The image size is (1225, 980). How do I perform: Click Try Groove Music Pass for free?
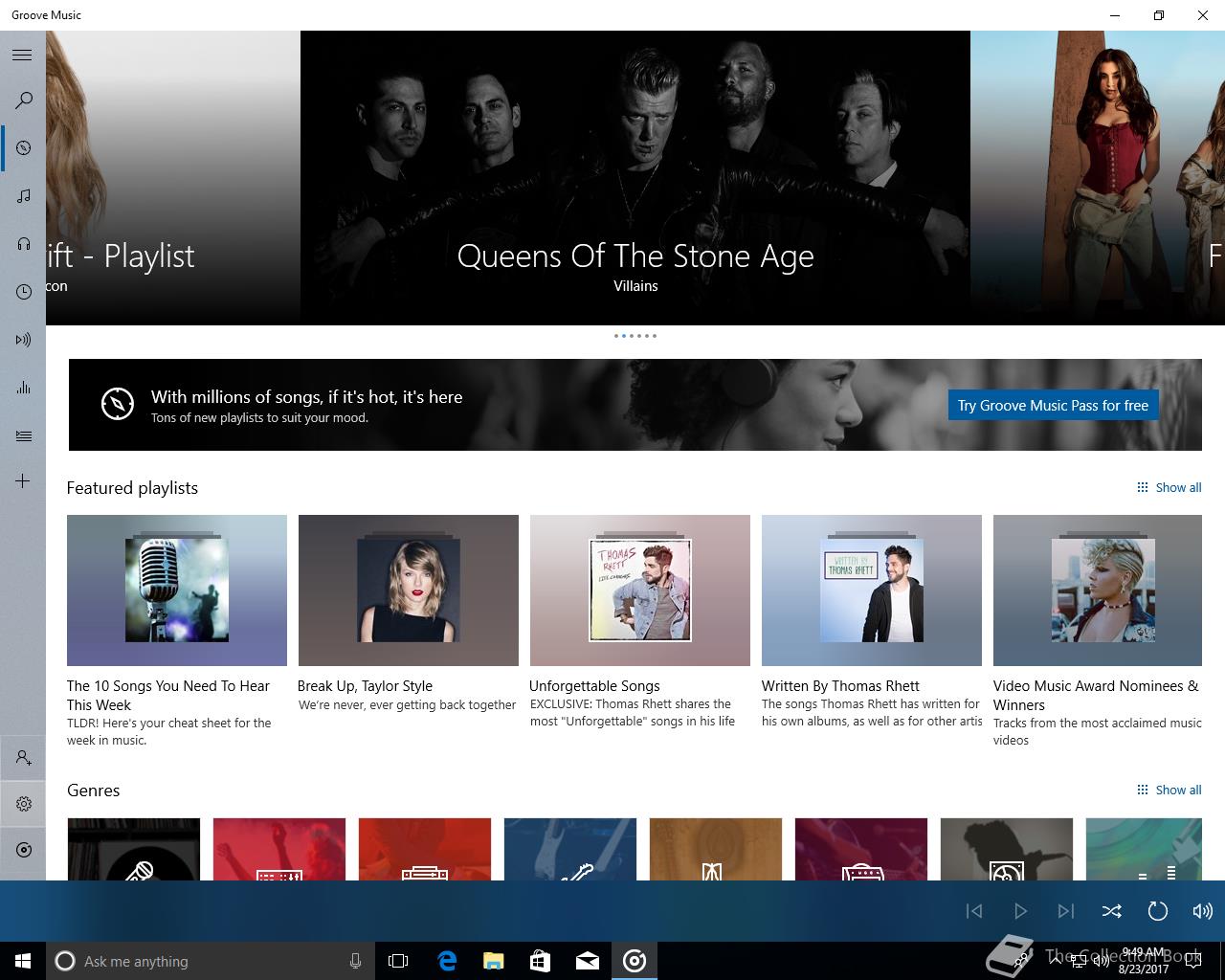[x=1053, y=405]
